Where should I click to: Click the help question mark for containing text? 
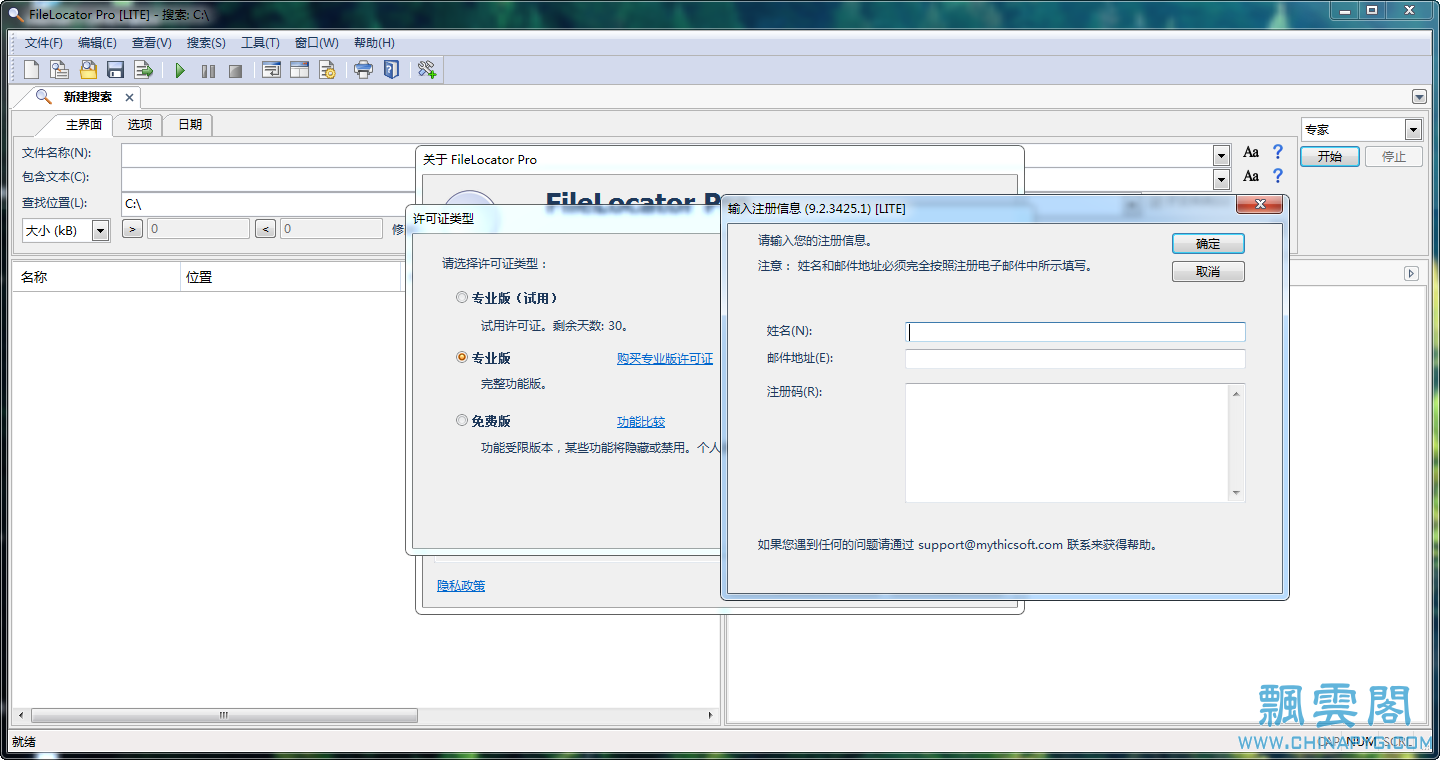coord(1277,177)
